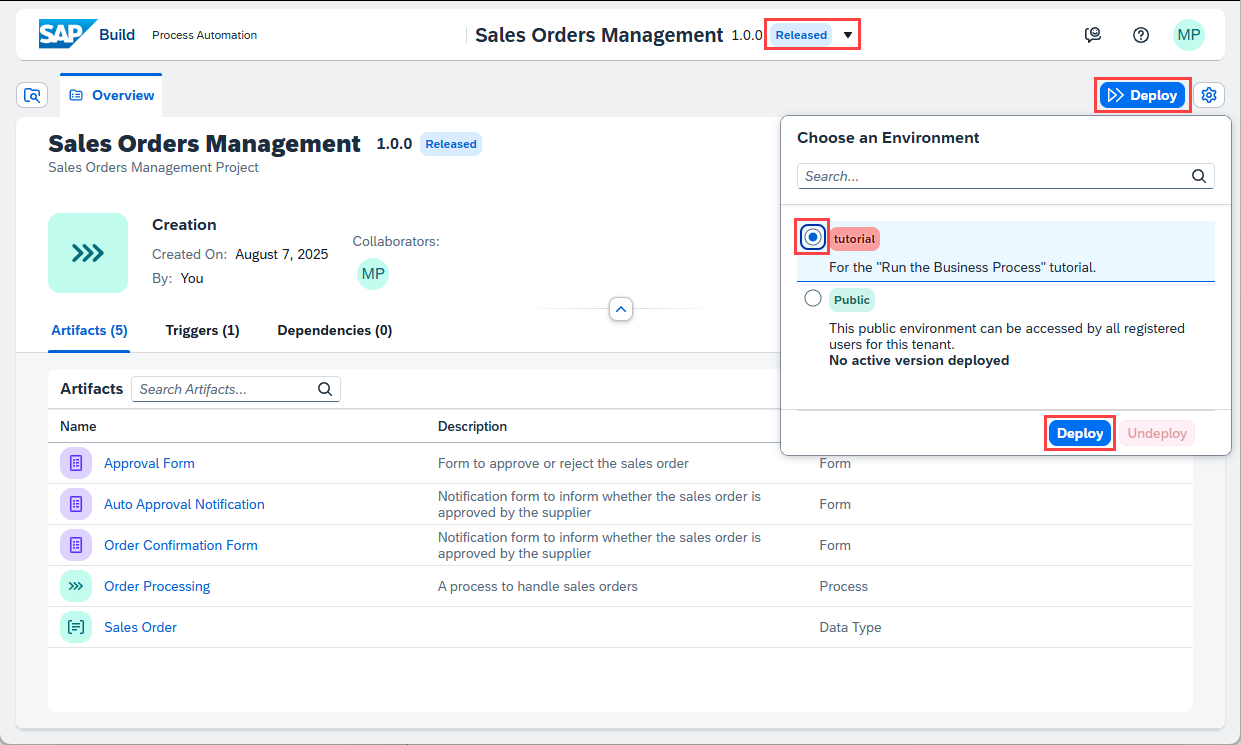Click the Sales Order data type icon
Viewport: 1241px width, 745px height.
pyautogui.click(x=76, y=627)
